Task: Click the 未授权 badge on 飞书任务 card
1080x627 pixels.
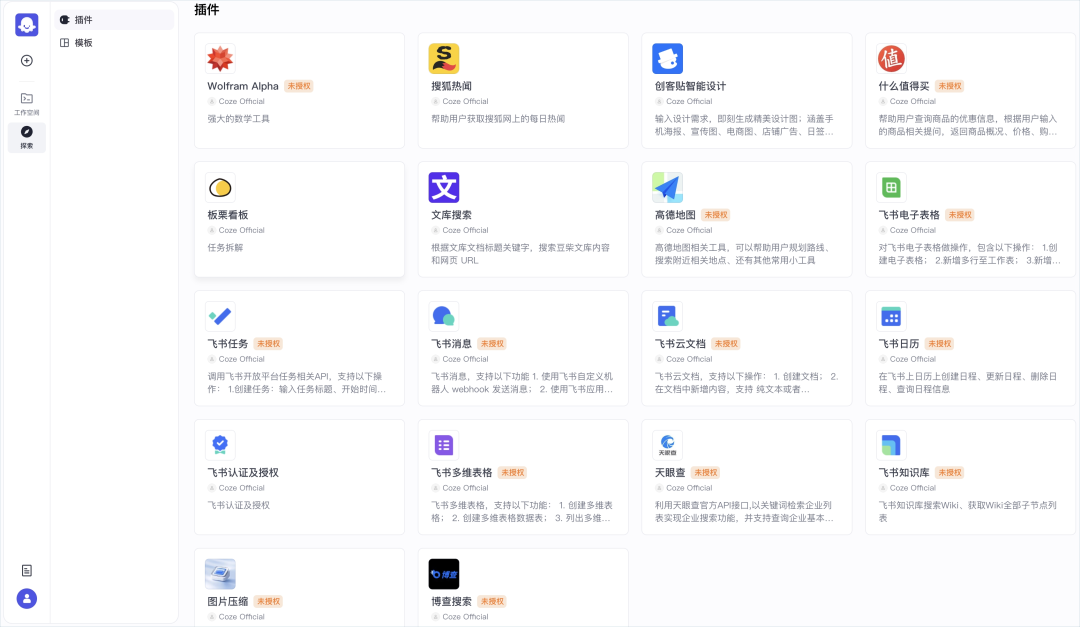Action: tap(267, 343)
